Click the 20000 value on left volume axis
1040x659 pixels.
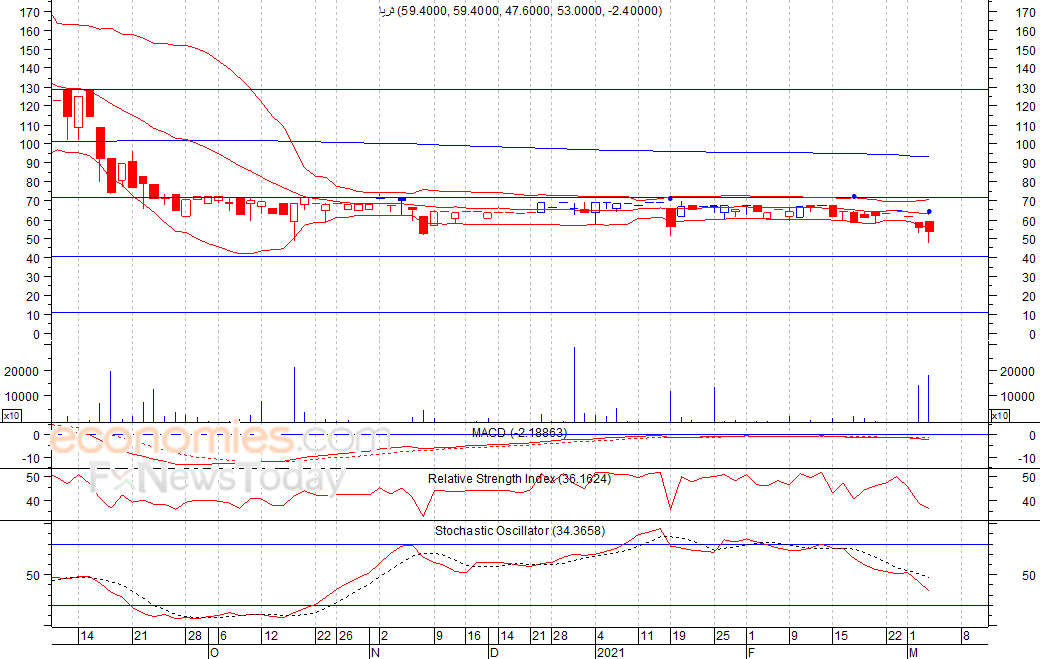[x=22, y=371]
